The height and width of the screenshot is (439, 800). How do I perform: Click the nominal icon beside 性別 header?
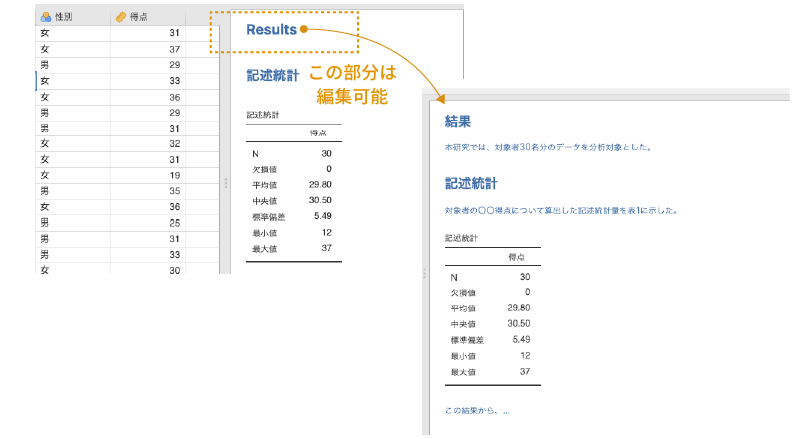click(45, 17)
